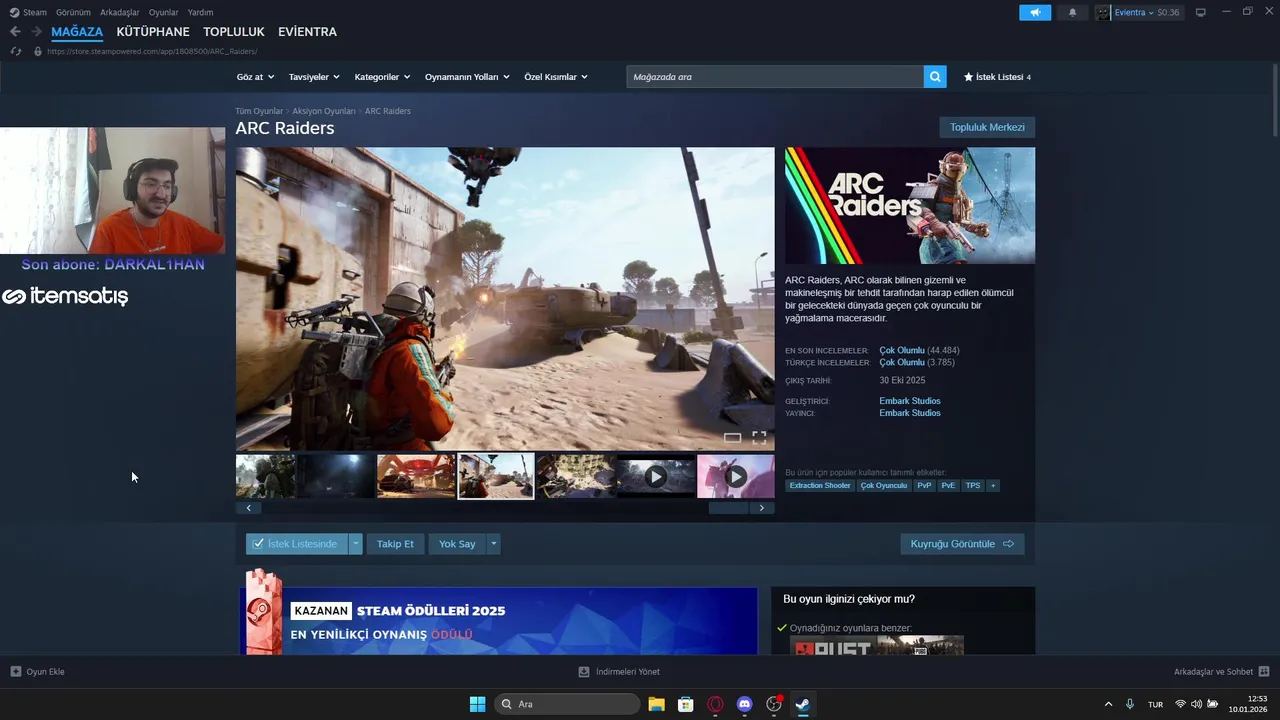Open Aksiyon Oyunları breadcrumb
1280x720 pixels.
point(324,111)
